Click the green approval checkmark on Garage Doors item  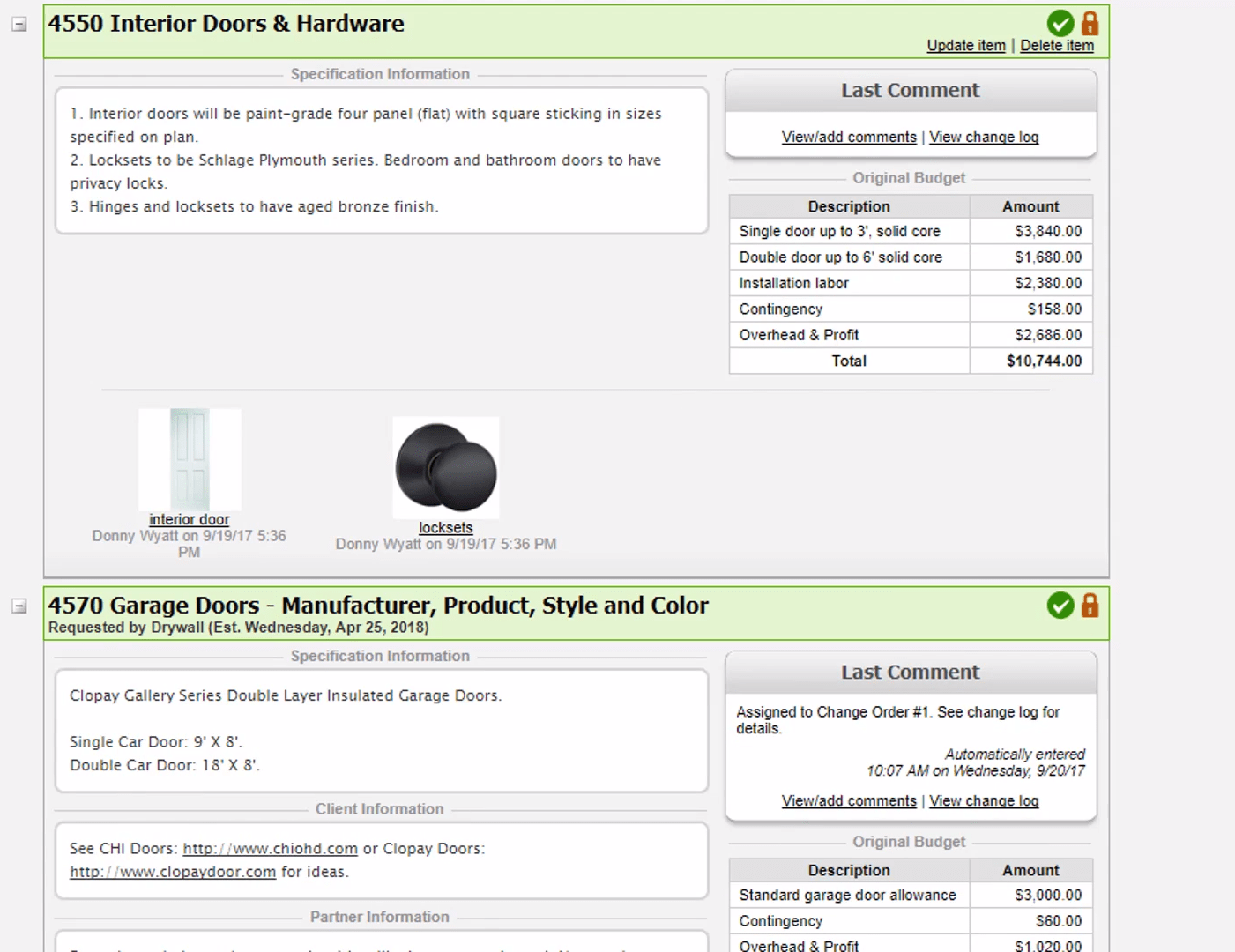1060,606
